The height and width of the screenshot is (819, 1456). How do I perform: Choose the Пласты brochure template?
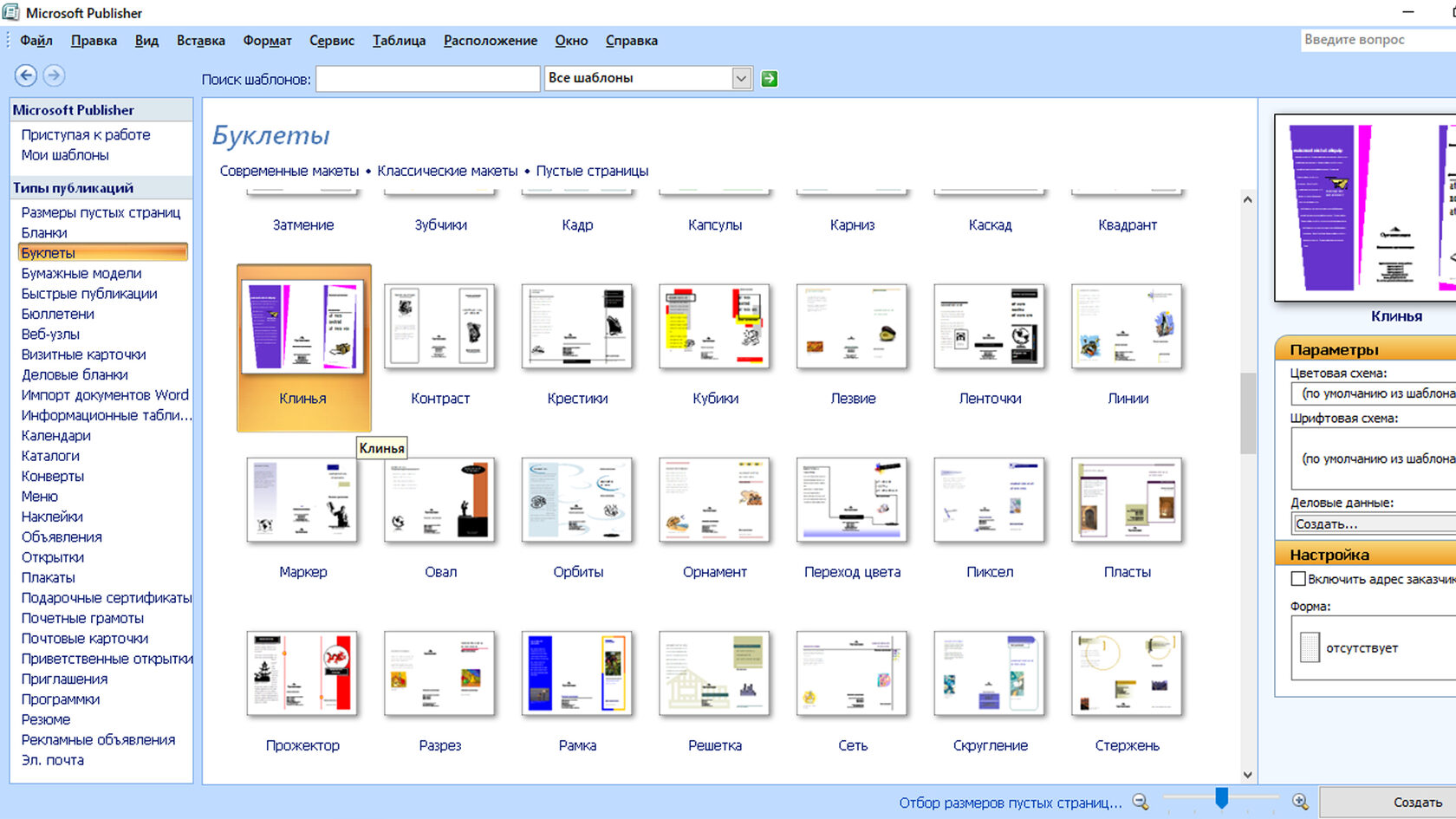pos(1127,500)
